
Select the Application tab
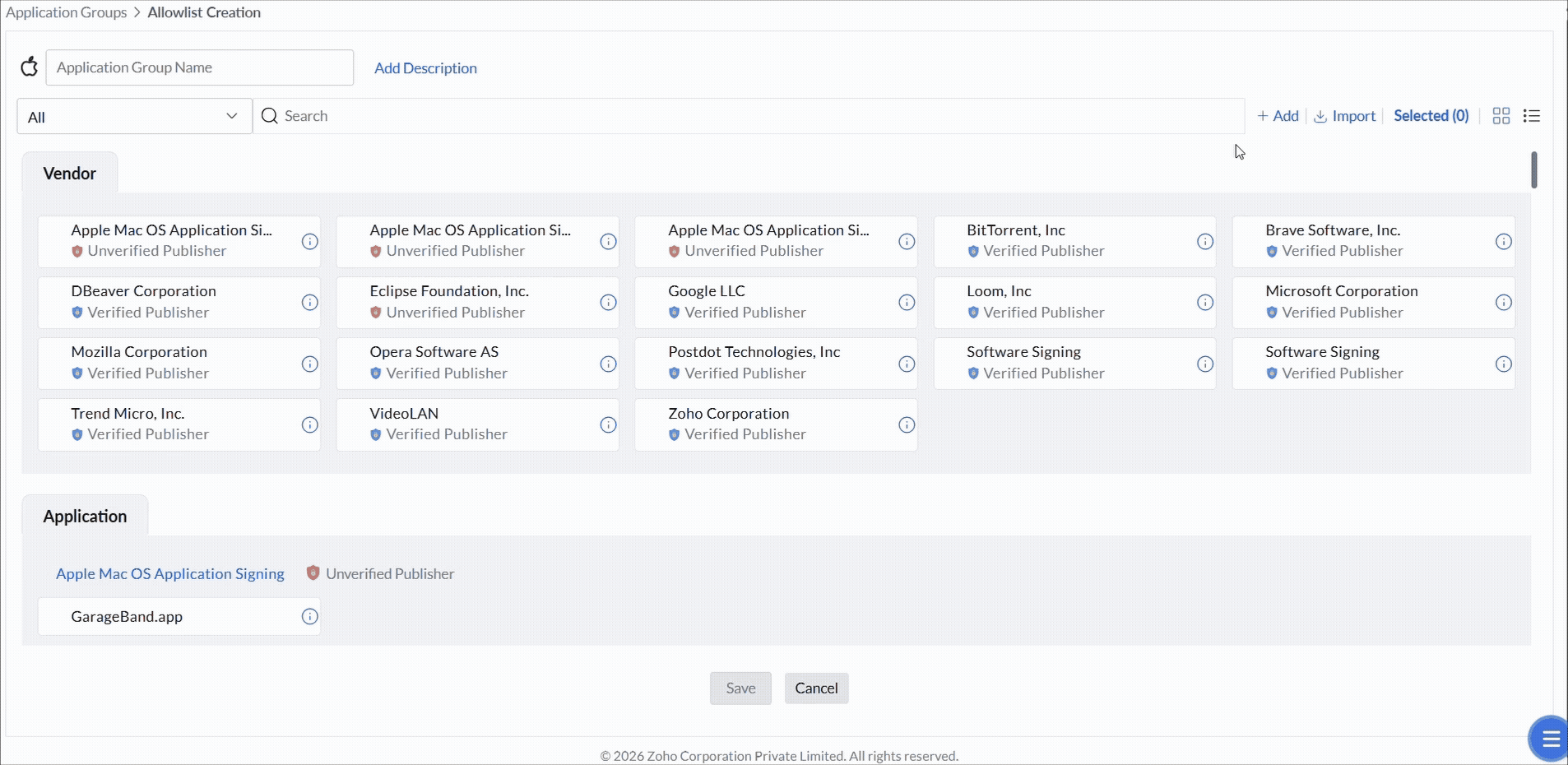coord(85,516)
